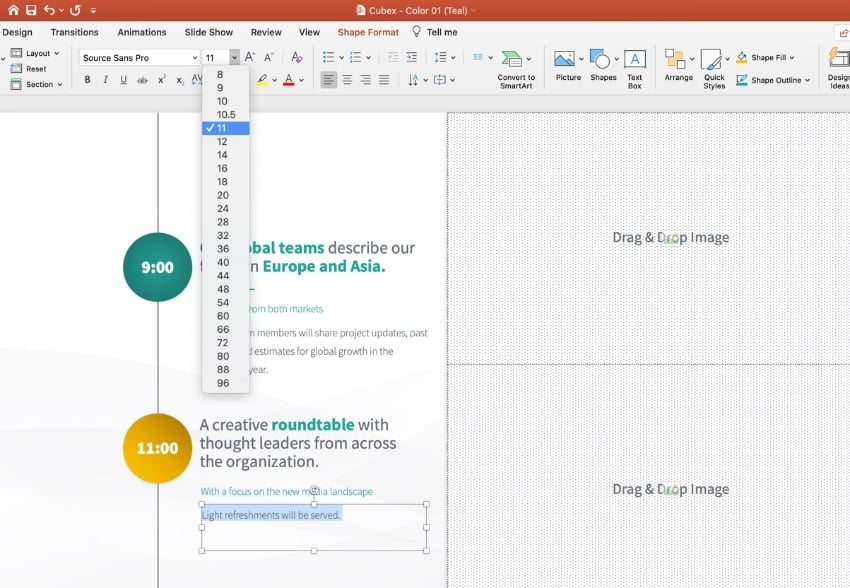Expand the Shape Outline dropdown
The width and height of the screenshot is (850, 588).
point(809,80)
